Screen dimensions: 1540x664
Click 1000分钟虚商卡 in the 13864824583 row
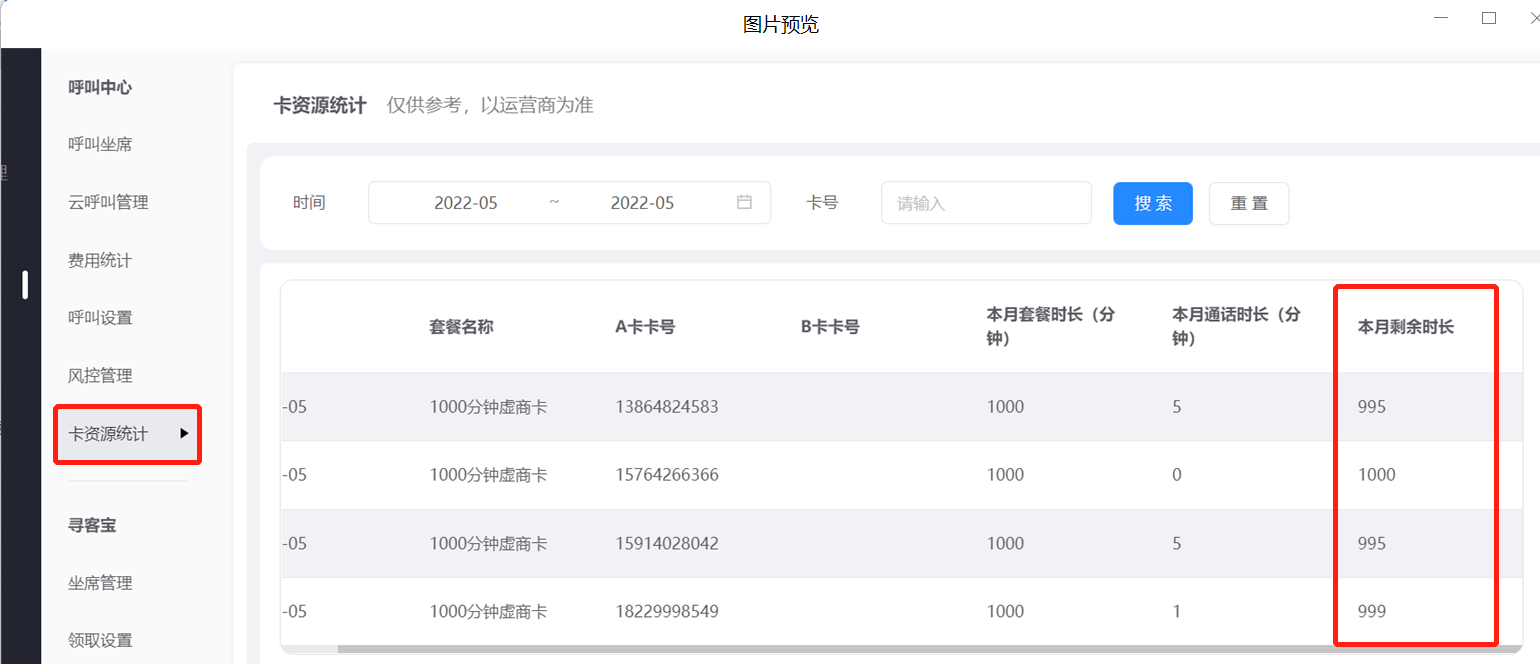(x=488, y=407)
